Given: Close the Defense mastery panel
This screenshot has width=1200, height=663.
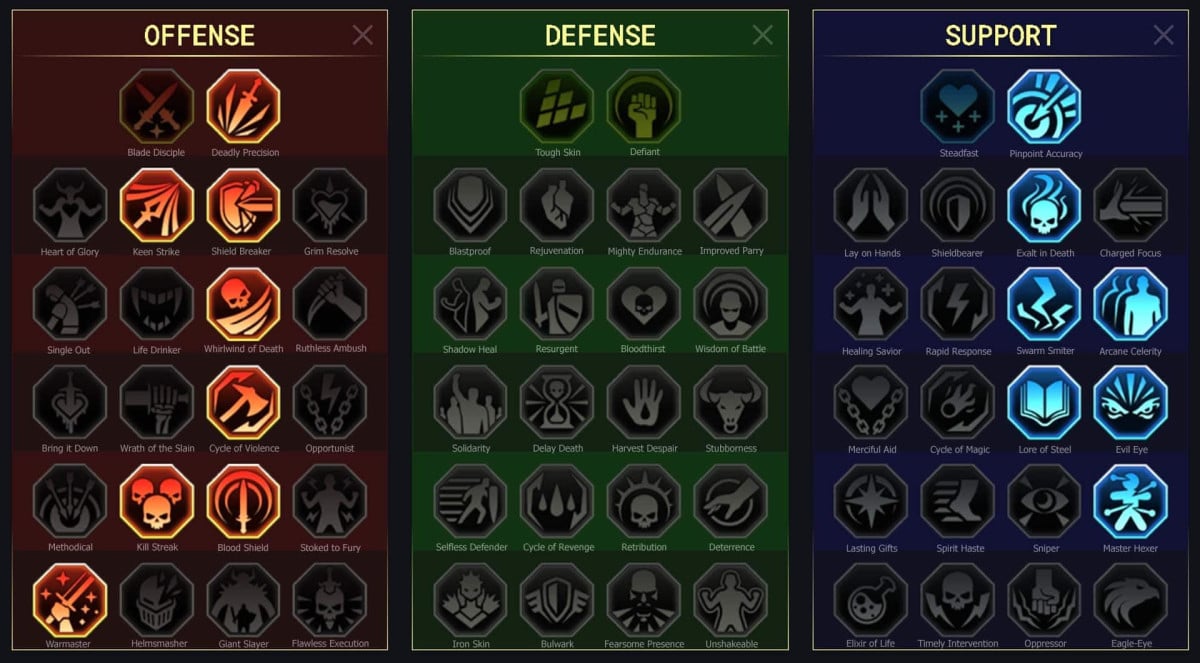Looking at the screenshot, I should [763, 36].
